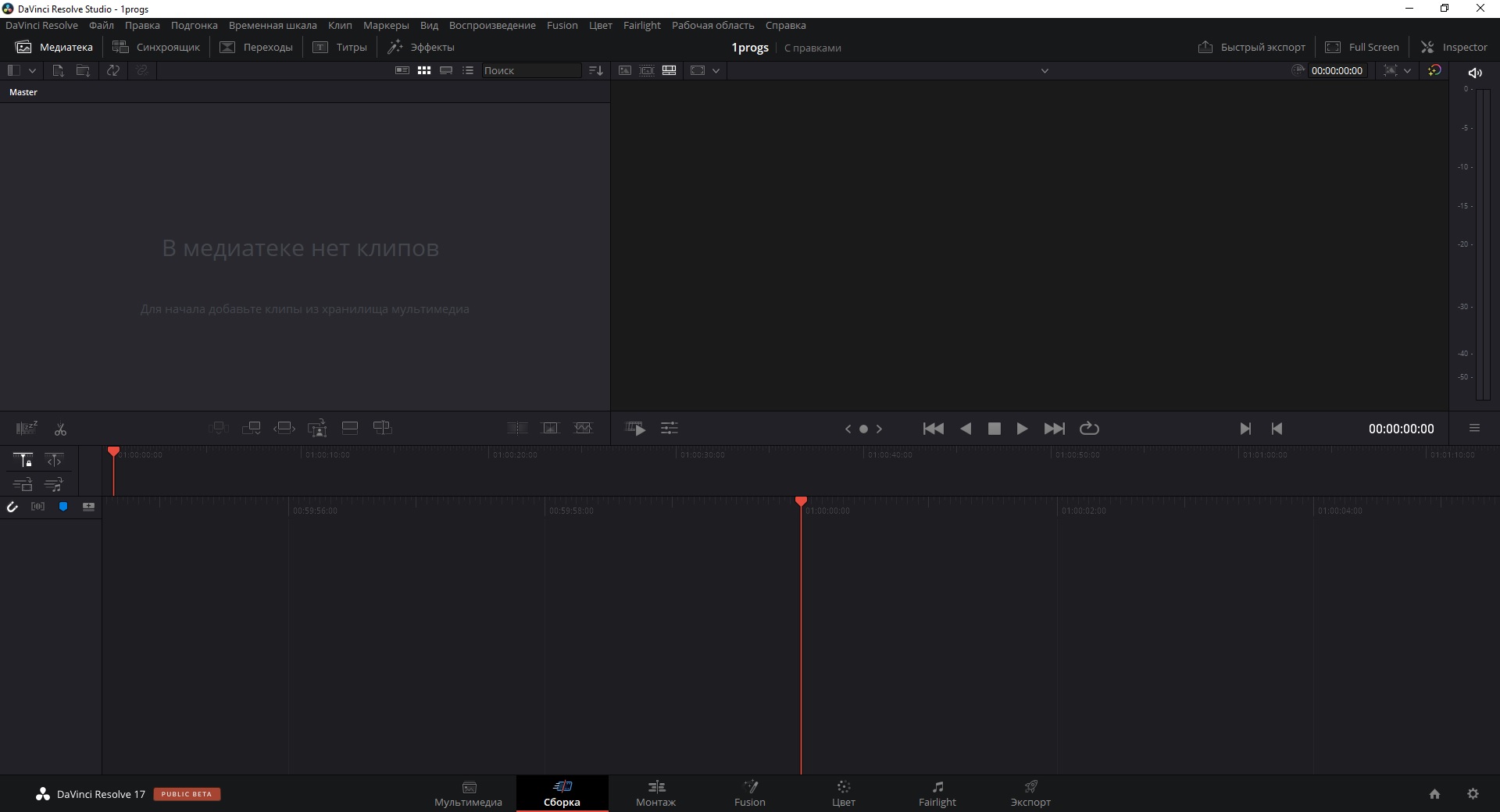This screenshot has width=1500, height=812.
Task: Open the Воспроизведение menu
Action: (x=491, y=25)
